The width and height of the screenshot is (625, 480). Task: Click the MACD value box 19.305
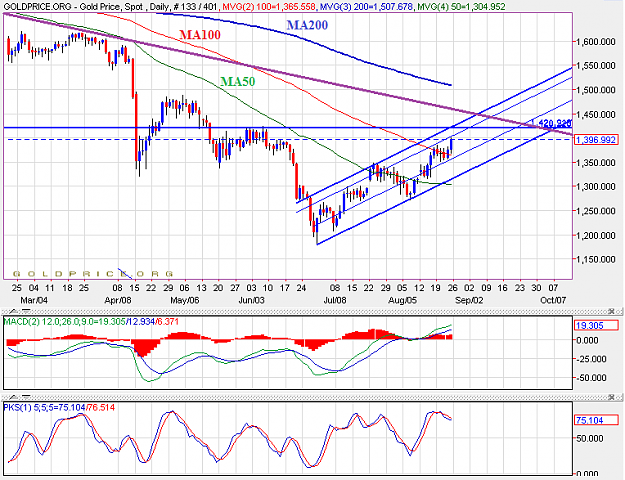pyautogui.click(x=596, y=325)
